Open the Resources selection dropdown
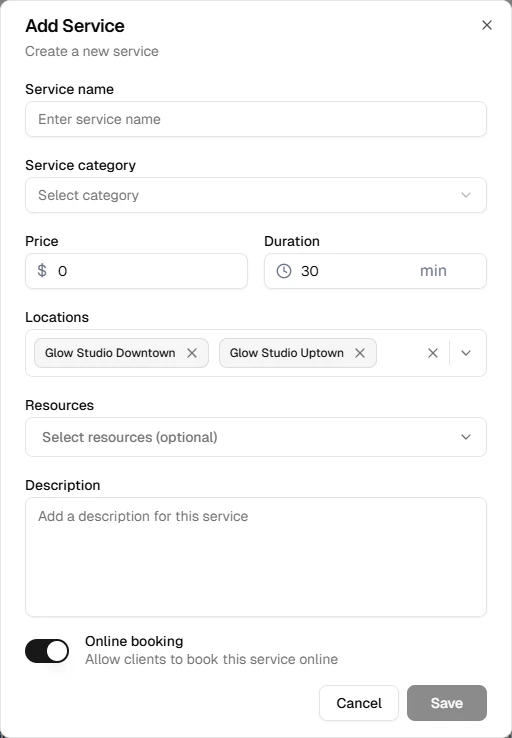The image size is (512, 738). 256,437
